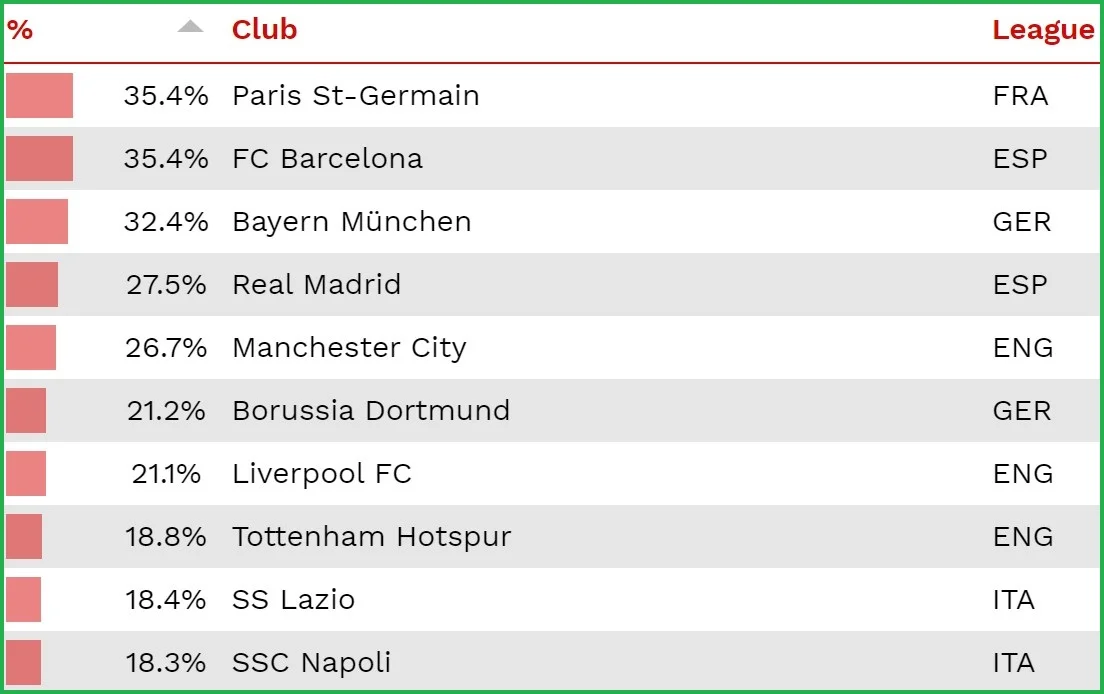Click SS Lazio club name

click(x=293, y=600)
